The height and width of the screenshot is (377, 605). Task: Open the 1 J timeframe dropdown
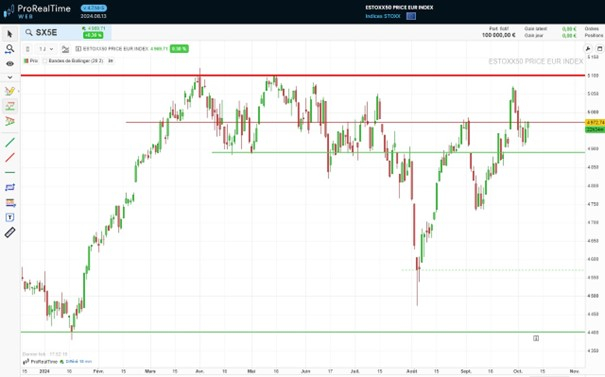click(46, 49)
